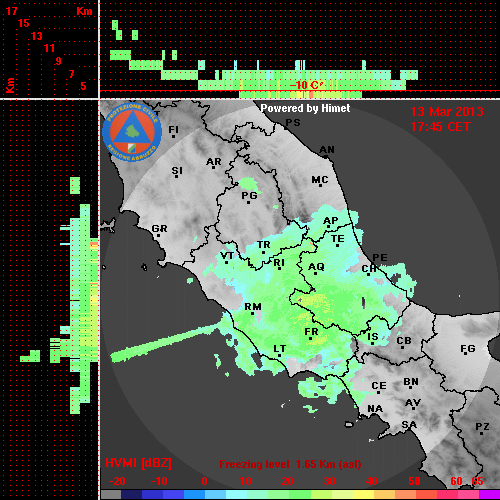Screen dimensions: 500x500
Task: Click the CB city label
Action: click(x=404, y=341)
